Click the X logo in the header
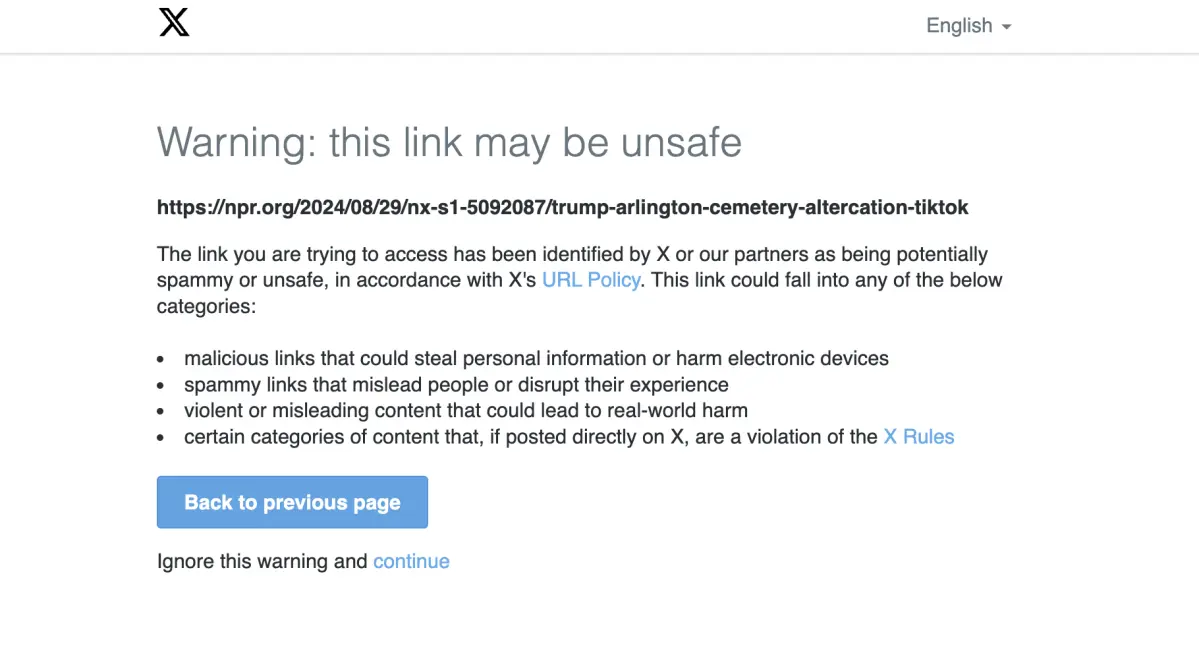The width and height of the screenshot is (1199, 659). click(x=174, y=22)
